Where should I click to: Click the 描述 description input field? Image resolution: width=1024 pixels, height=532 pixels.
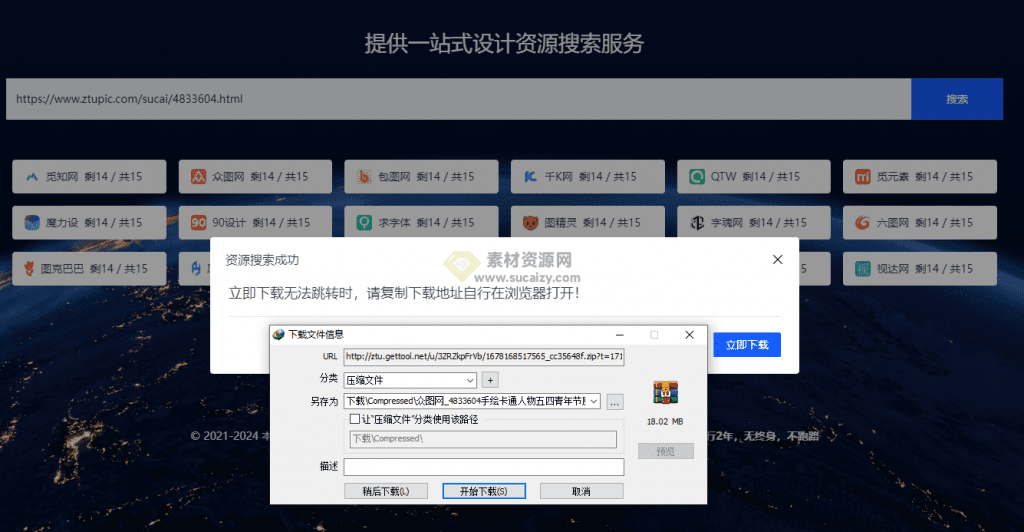[484, 467]
